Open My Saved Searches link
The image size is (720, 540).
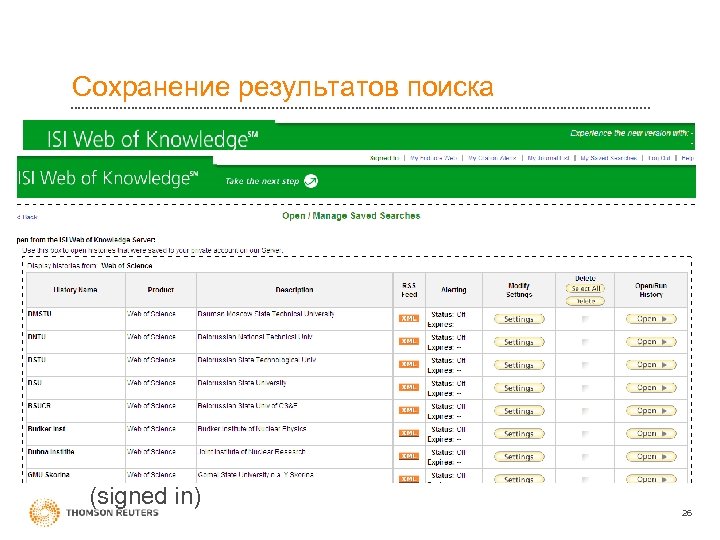click(x=608, y=158)
